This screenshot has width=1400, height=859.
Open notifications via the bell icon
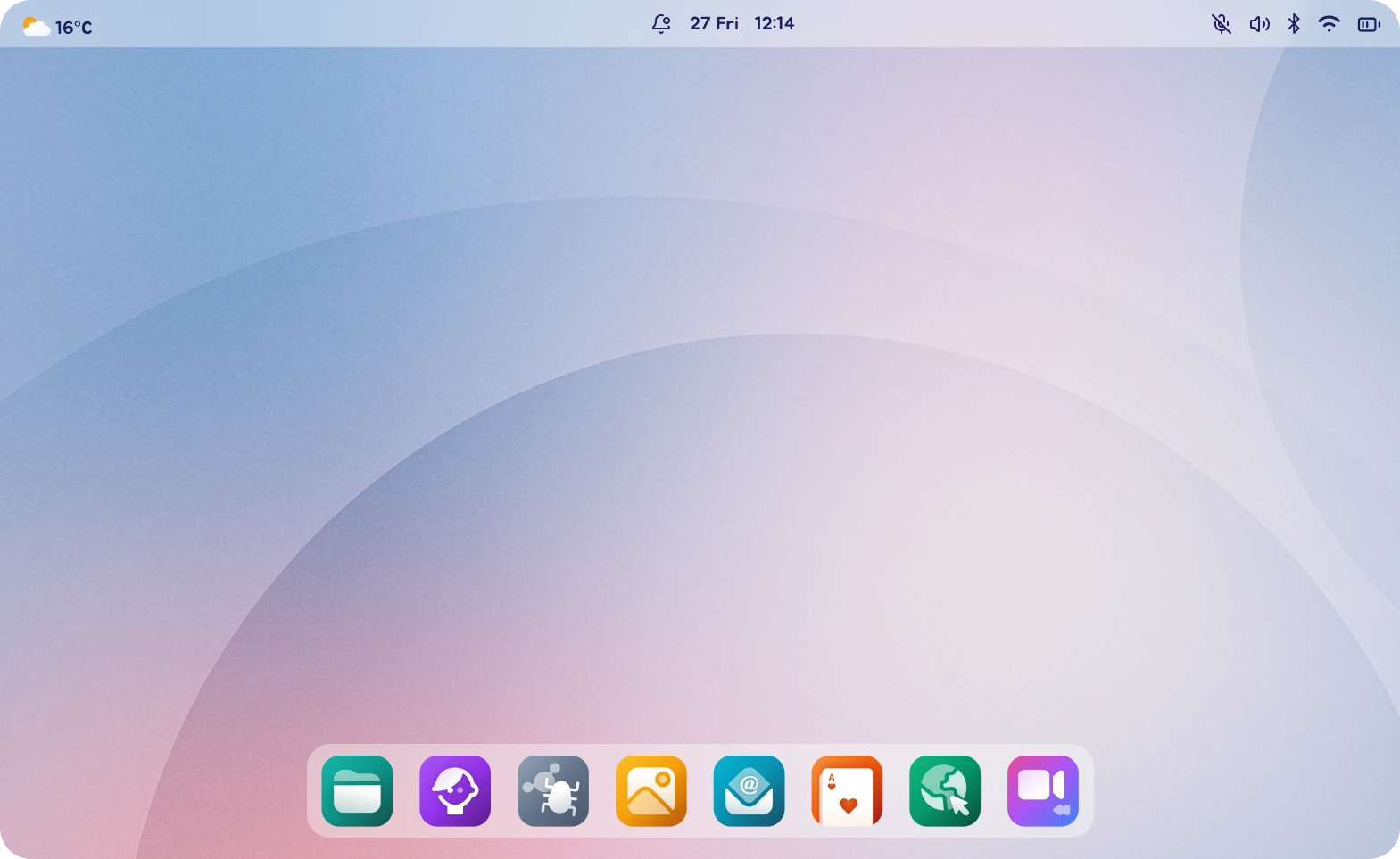pos(661,24)
